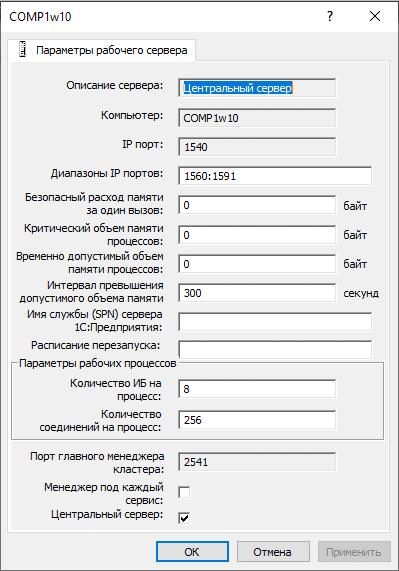Click the Критический объем памяти процессов field
Image resolution: width=399 pixels, height=571 pixels.
click(257, 235)
